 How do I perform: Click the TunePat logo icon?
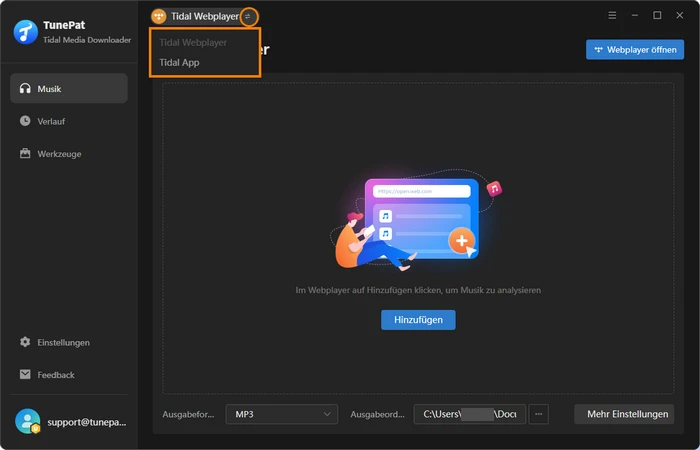[x=25, y=32]
